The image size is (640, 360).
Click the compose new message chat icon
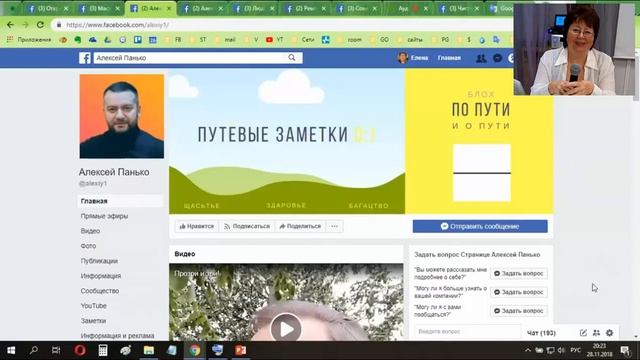[583, 333]
